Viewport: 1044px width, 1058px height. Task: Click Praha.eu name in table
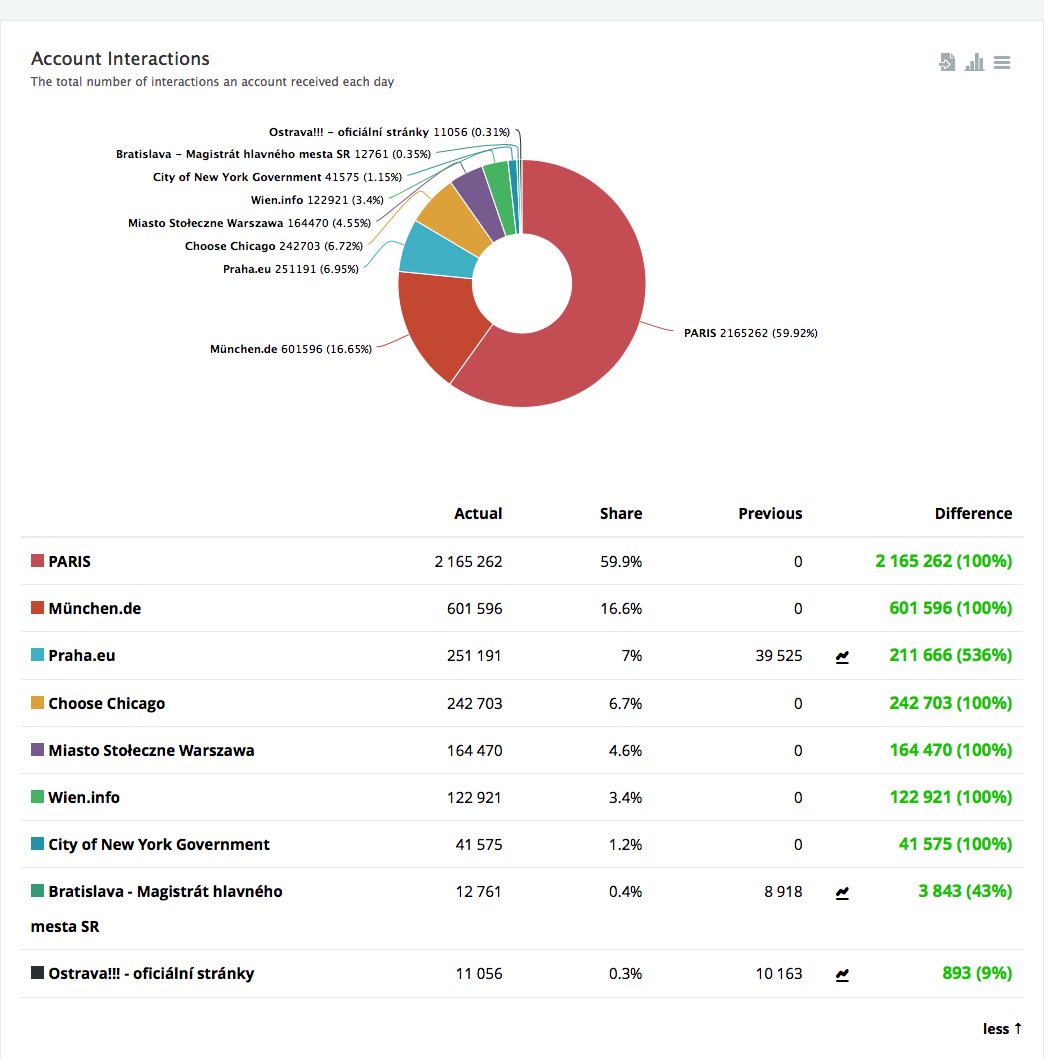point(82,656)
